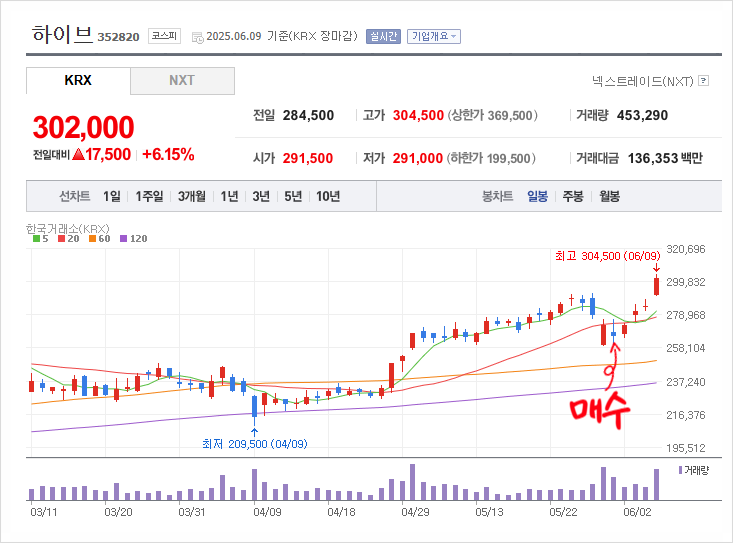Click the 하한가 199,500 lower limit text
This screenshot has height=543, width=733.
pyautogui.click(x=491, y=158)
